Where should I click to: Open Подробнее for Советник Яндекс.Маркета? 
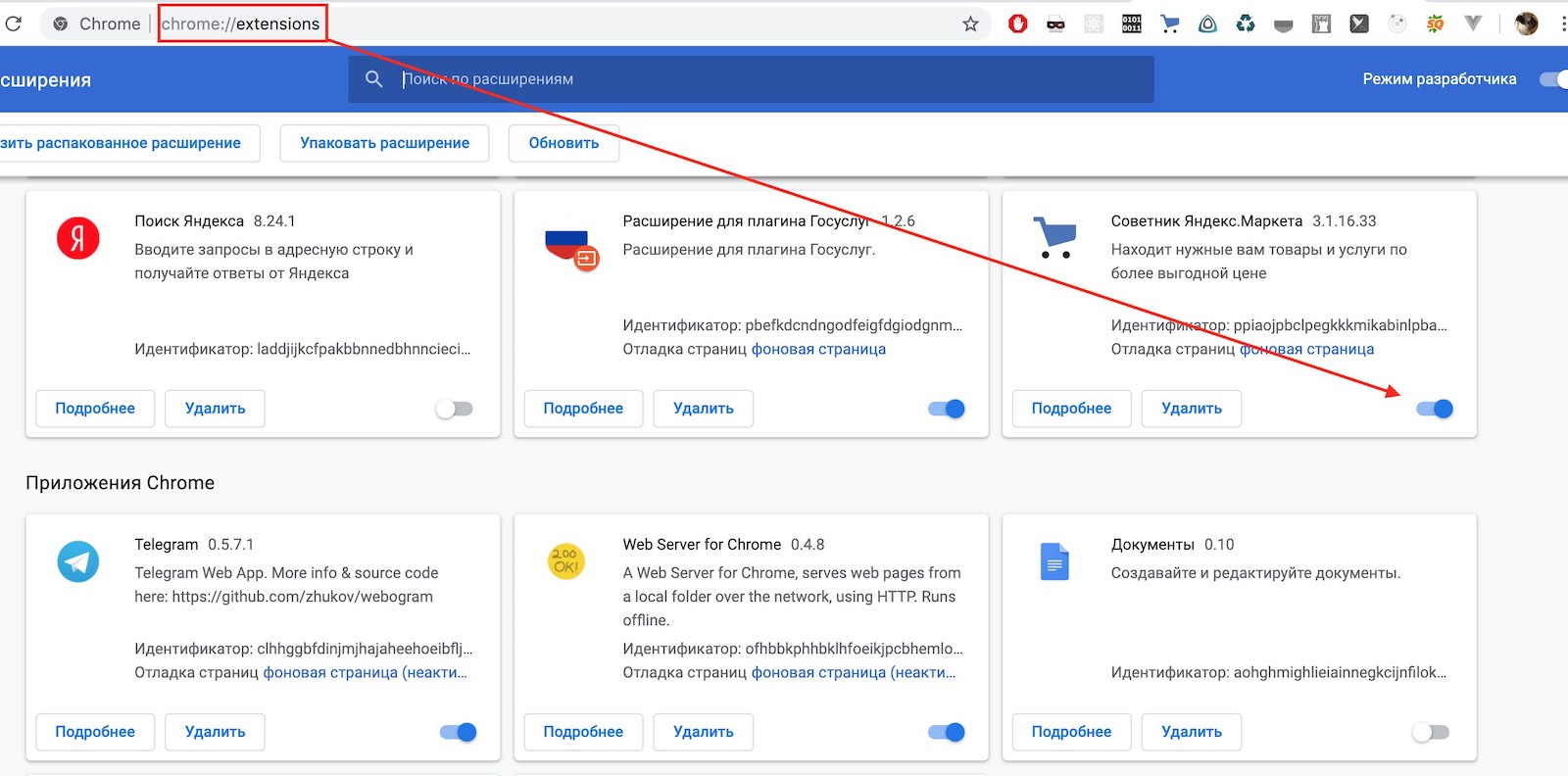pos(1071,409)
